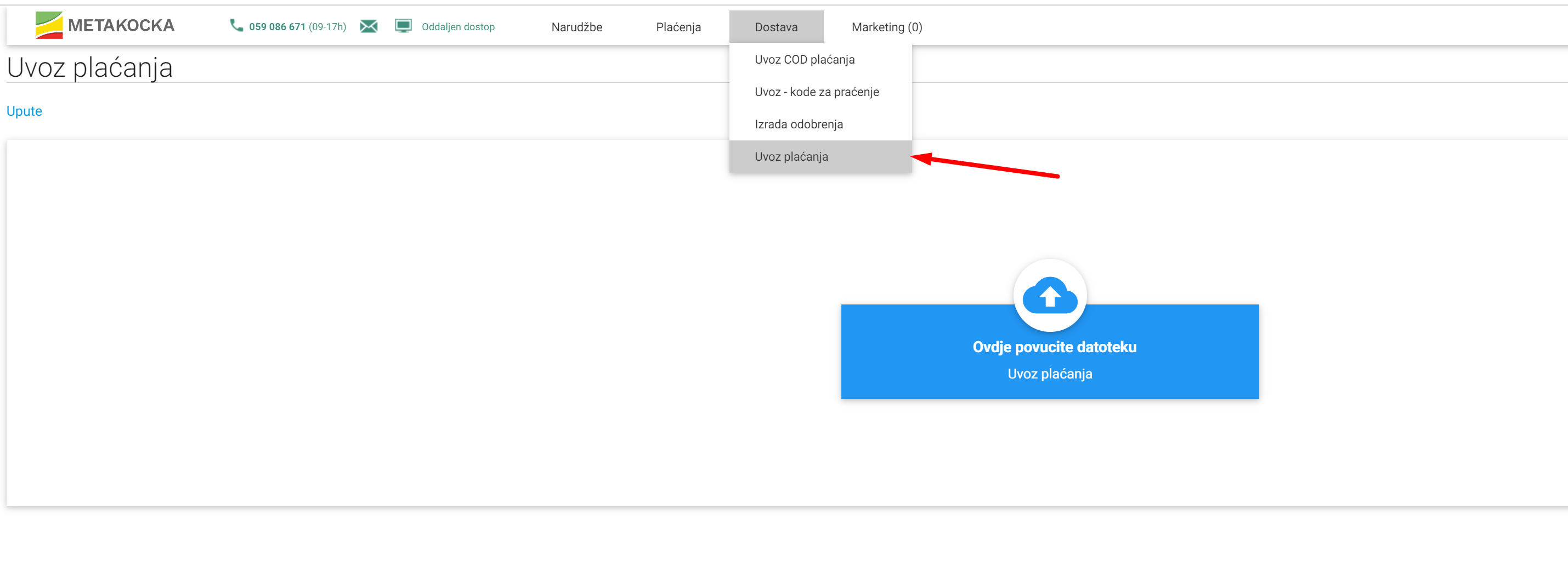Viewport: 1568px width, 565px height.
Task: Open the Plaćenja menu
Action: tap(678, 27)
